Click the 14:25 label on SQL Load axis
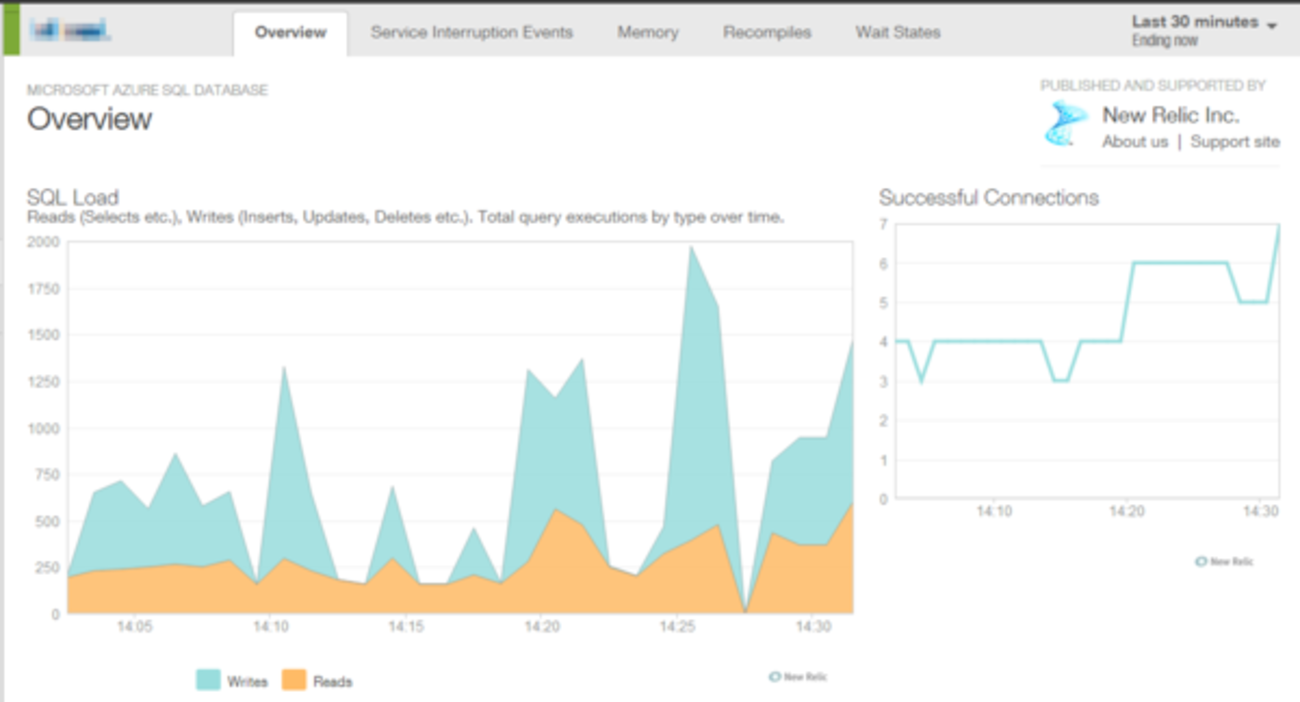 [678, 628]
